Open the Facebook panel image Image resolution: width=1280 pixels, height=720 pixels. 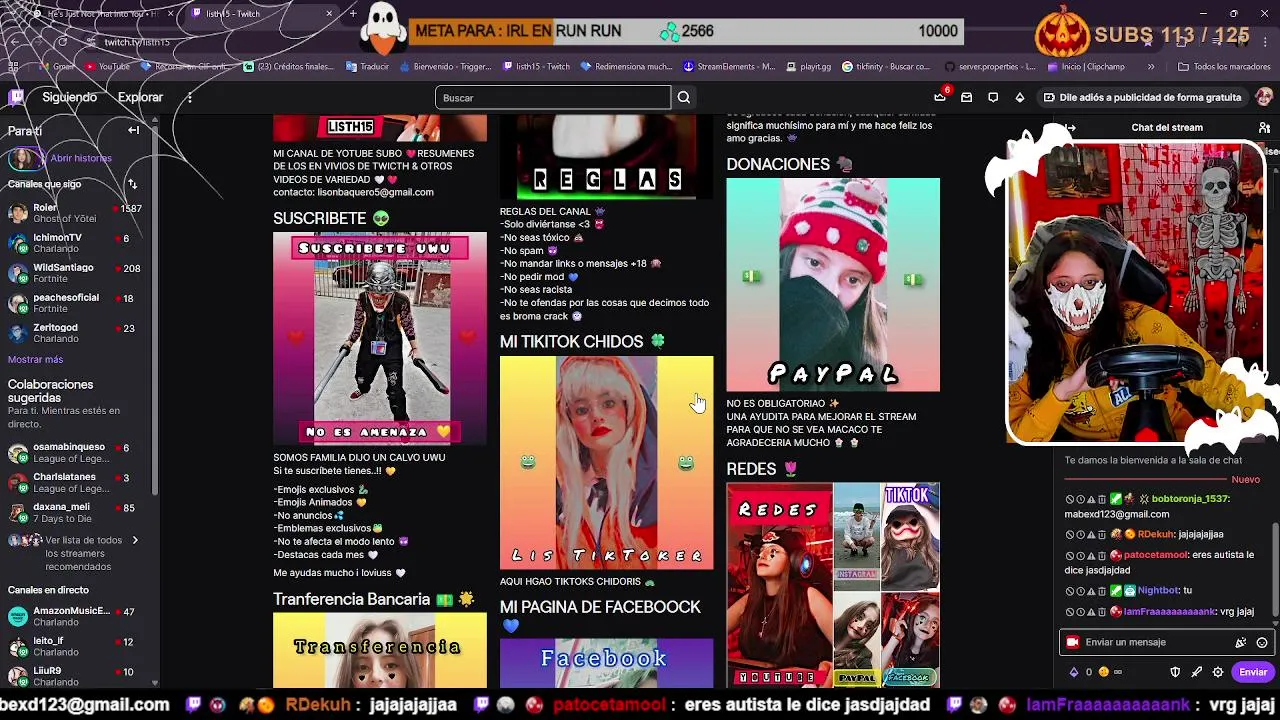(607, 664)
